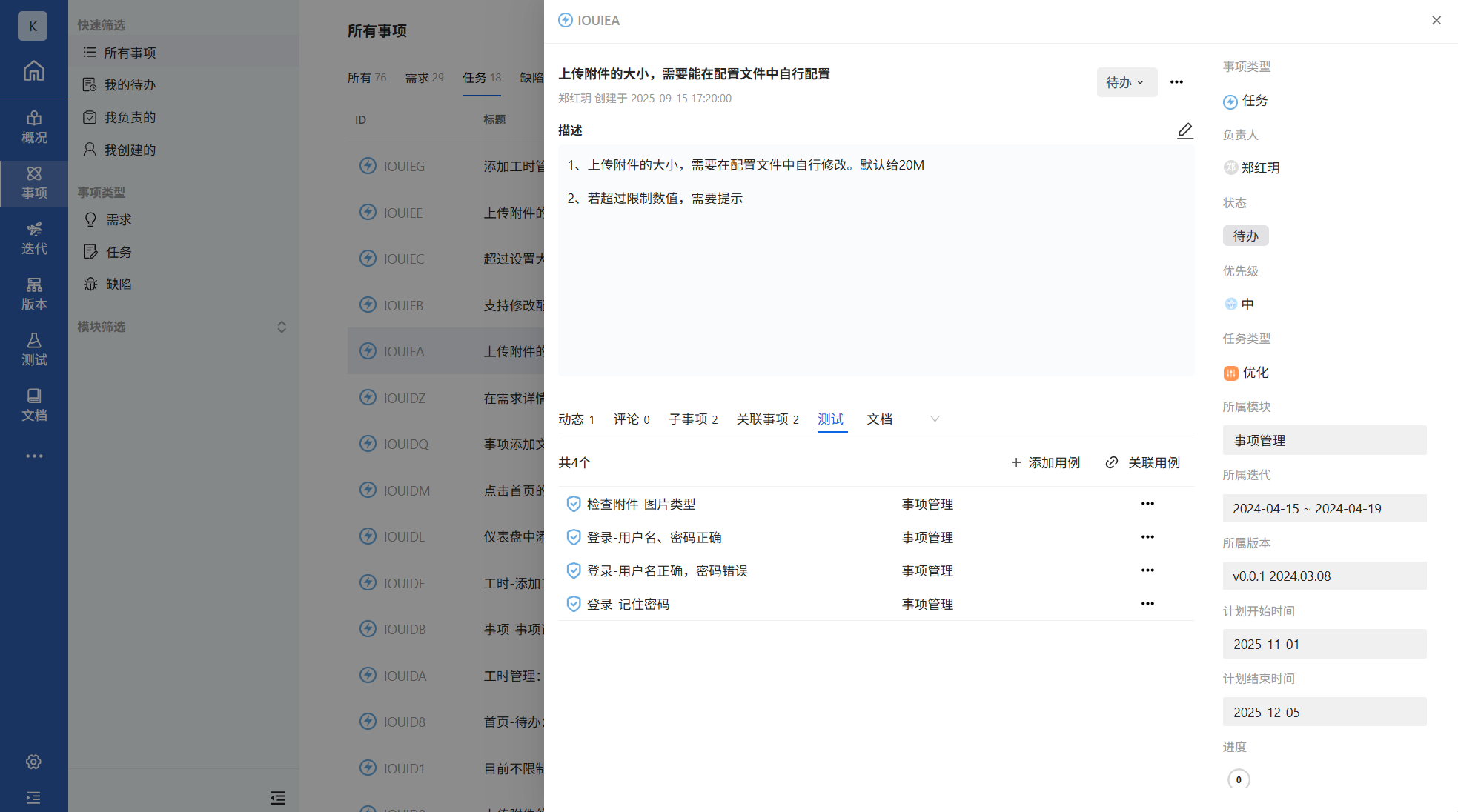Screen dimensions: 1458x812
Task: Click 关联用例 to link test case
Action: pos(1142,462)
